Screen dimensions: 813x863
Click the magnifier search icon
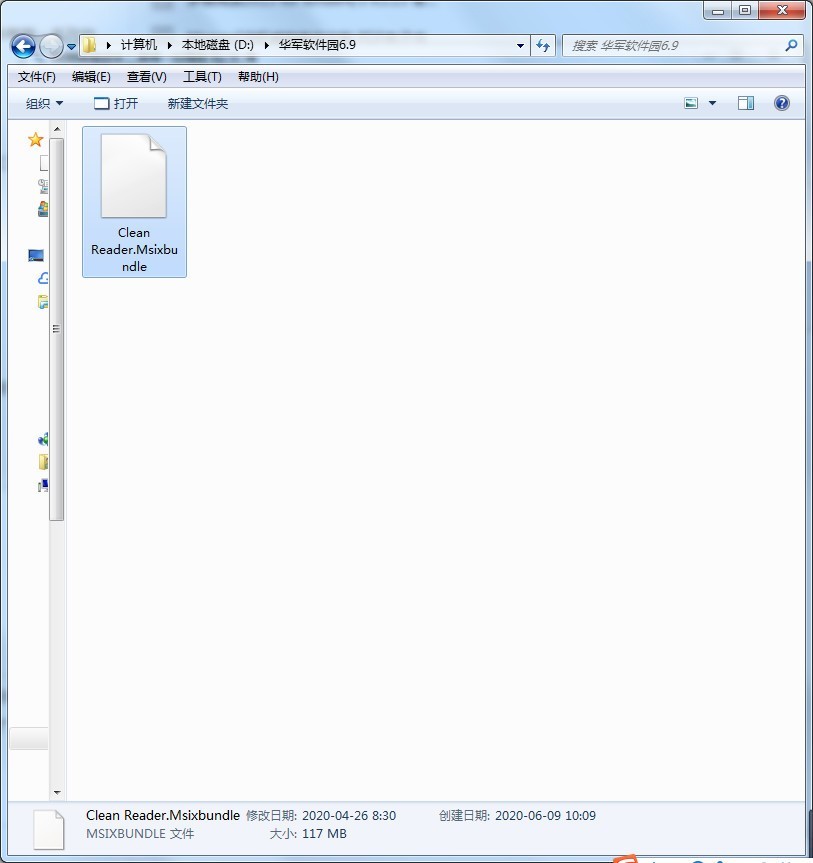791,45
